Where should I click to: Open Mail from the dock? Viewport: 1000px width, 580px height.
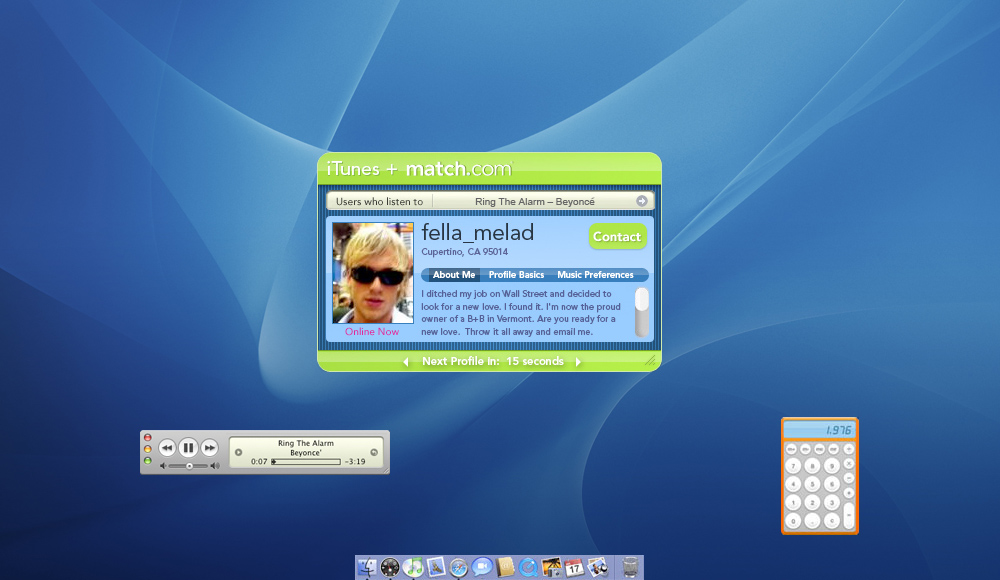click(x=436, y=567)
